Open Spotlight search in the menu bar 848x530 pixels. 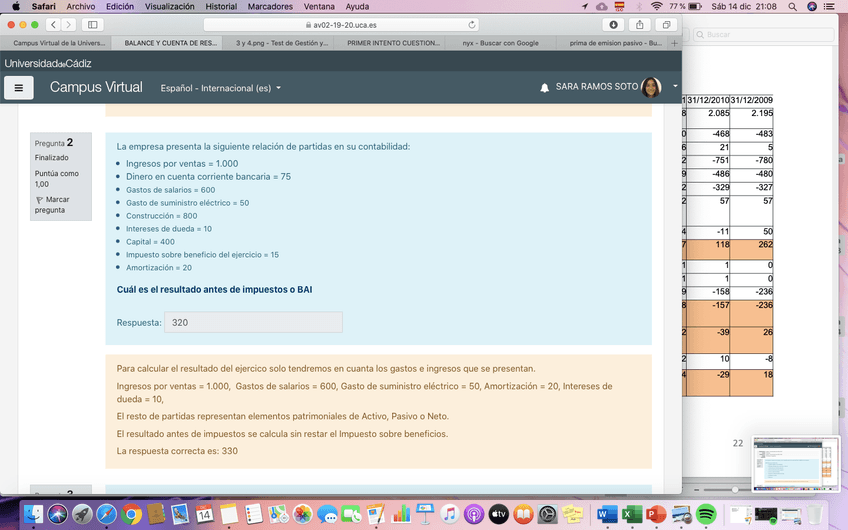point(792,6)
